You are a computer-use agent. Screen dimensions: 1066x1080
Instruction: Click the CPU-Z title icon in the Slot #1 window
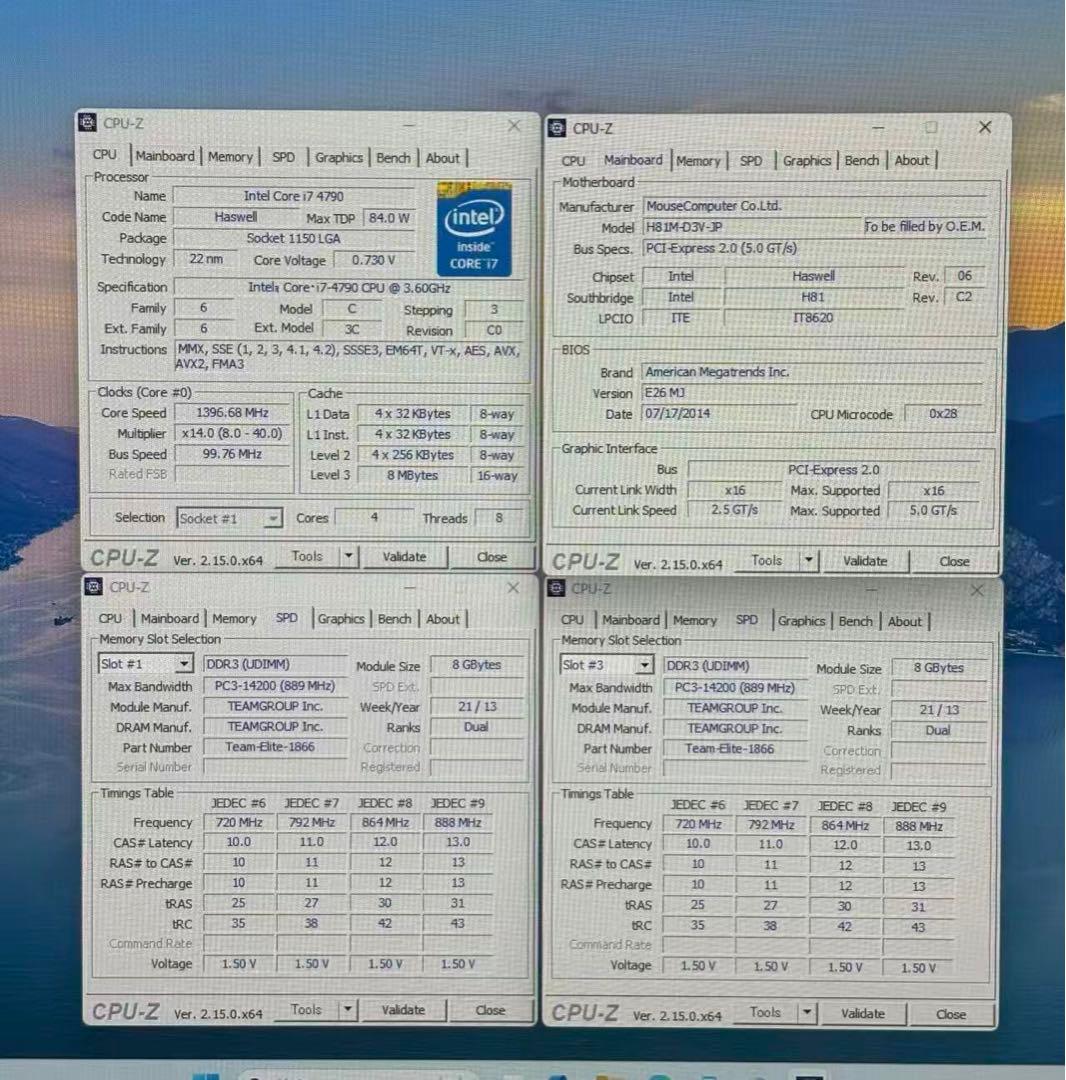coord(94,587)
